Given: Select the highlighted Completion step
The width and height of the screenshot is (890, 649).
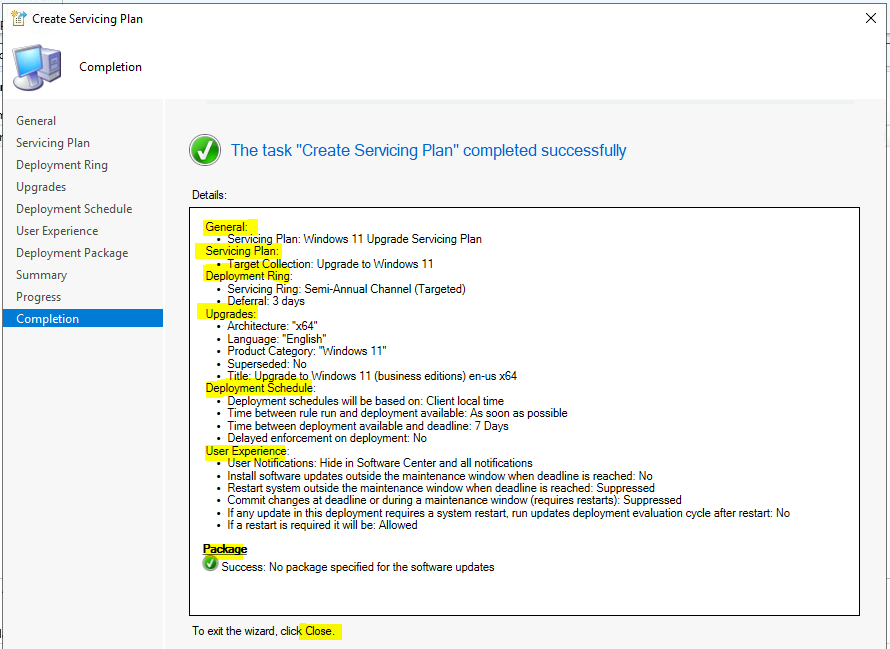Looking at the screenshot, I should tap(83, 319).
